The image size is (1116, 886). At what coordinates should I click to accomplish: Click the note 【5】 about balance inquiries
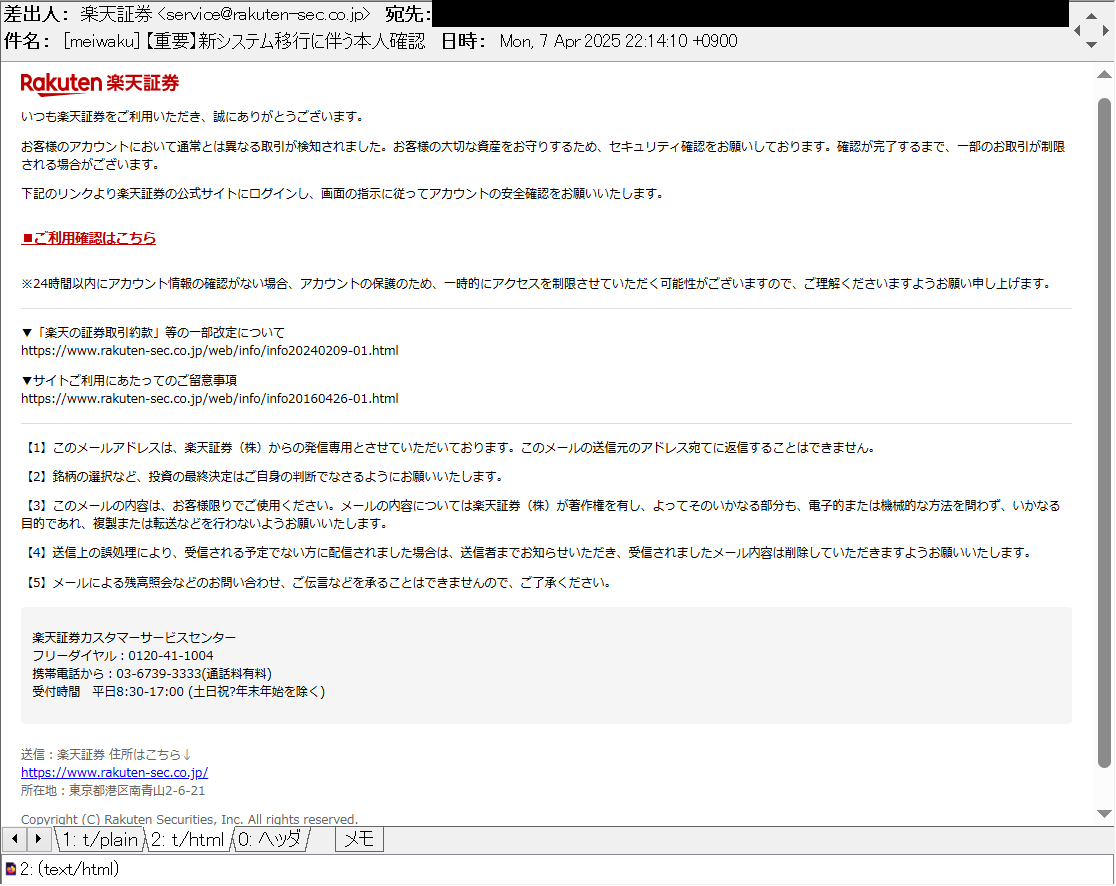pos(318,582)
